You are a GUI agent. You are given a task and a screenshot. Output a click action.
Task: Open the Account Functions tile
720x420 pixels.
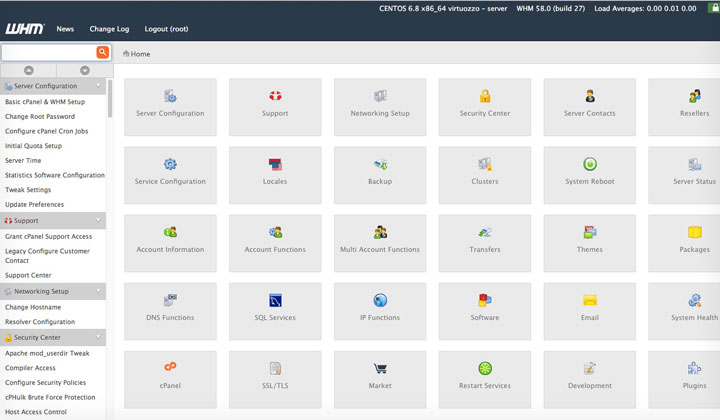tap(275, 243)
